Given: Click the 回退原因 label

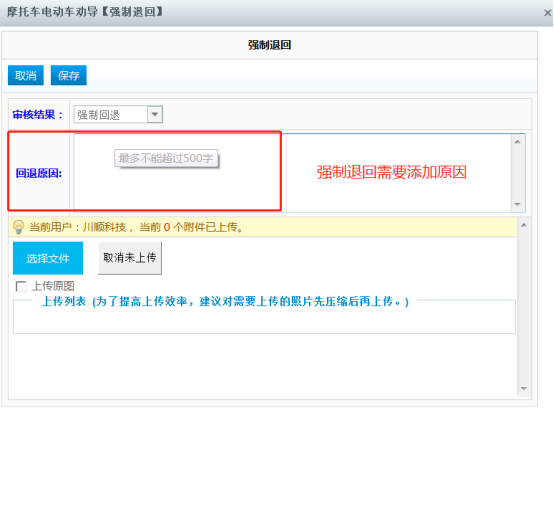Looking at the screenshot, I should tap(39, 173).
